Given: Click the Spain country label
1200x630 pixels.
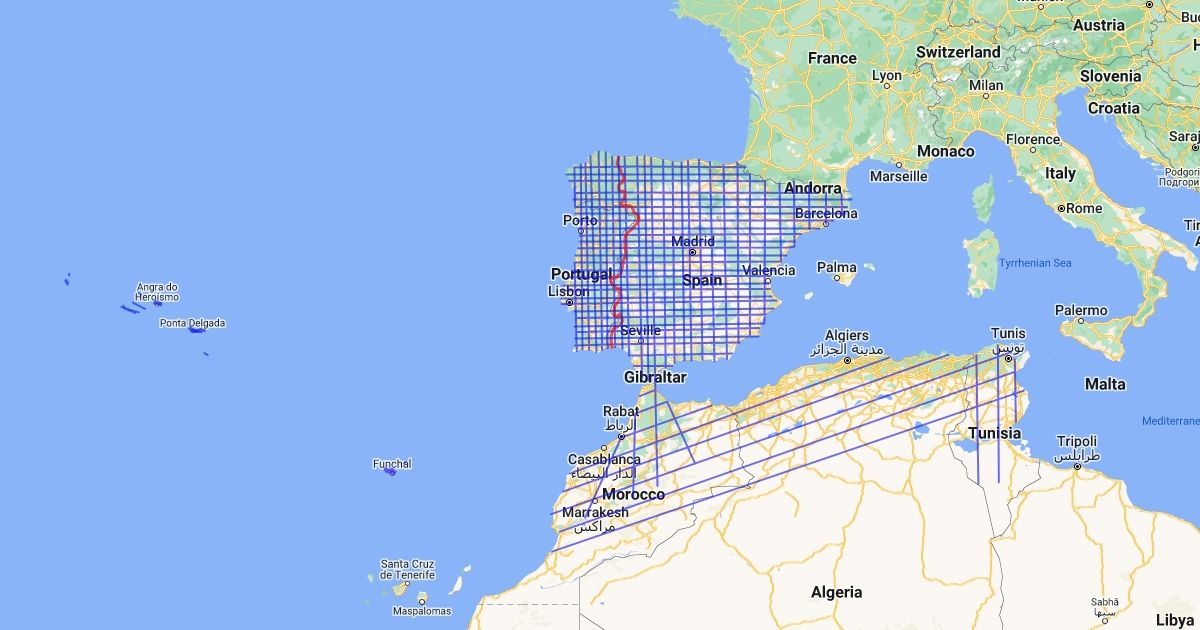Looking at the screenshot, I should click(702, 280).
